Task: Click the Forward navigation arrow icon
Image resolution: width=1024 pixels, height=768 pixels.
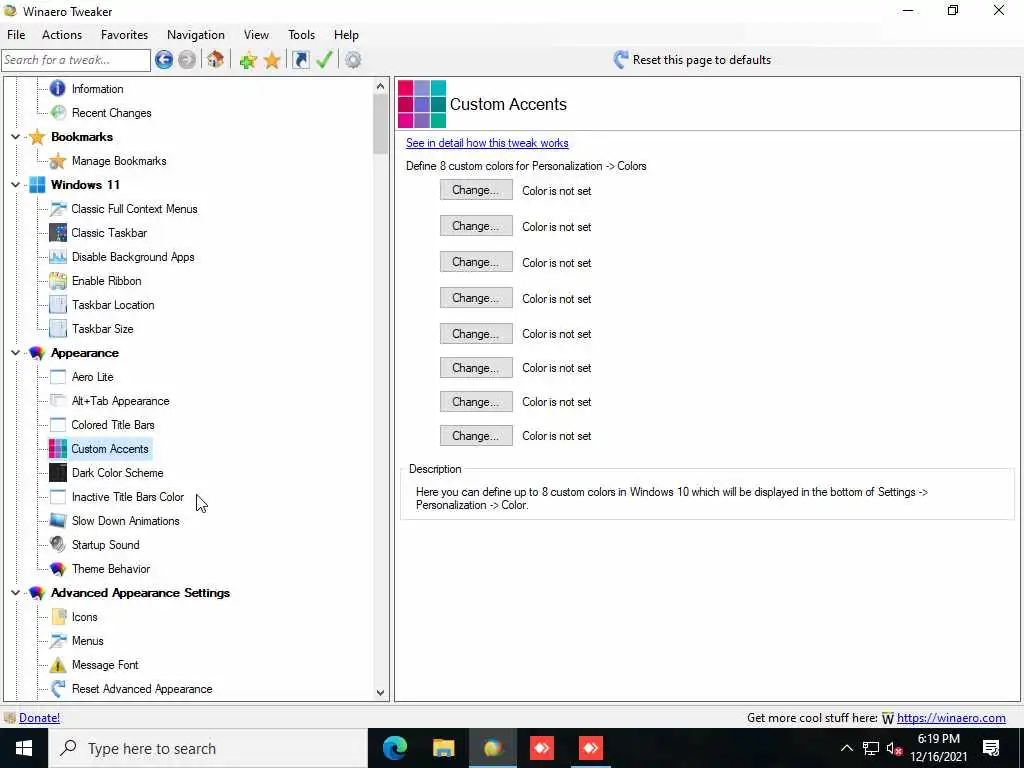Action: click(187, 60)
